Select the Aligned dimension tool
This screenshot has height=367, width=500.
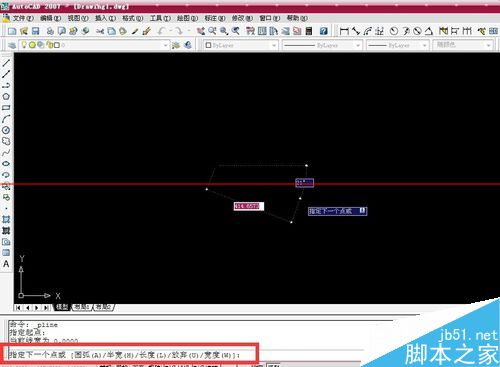[356, 31]
